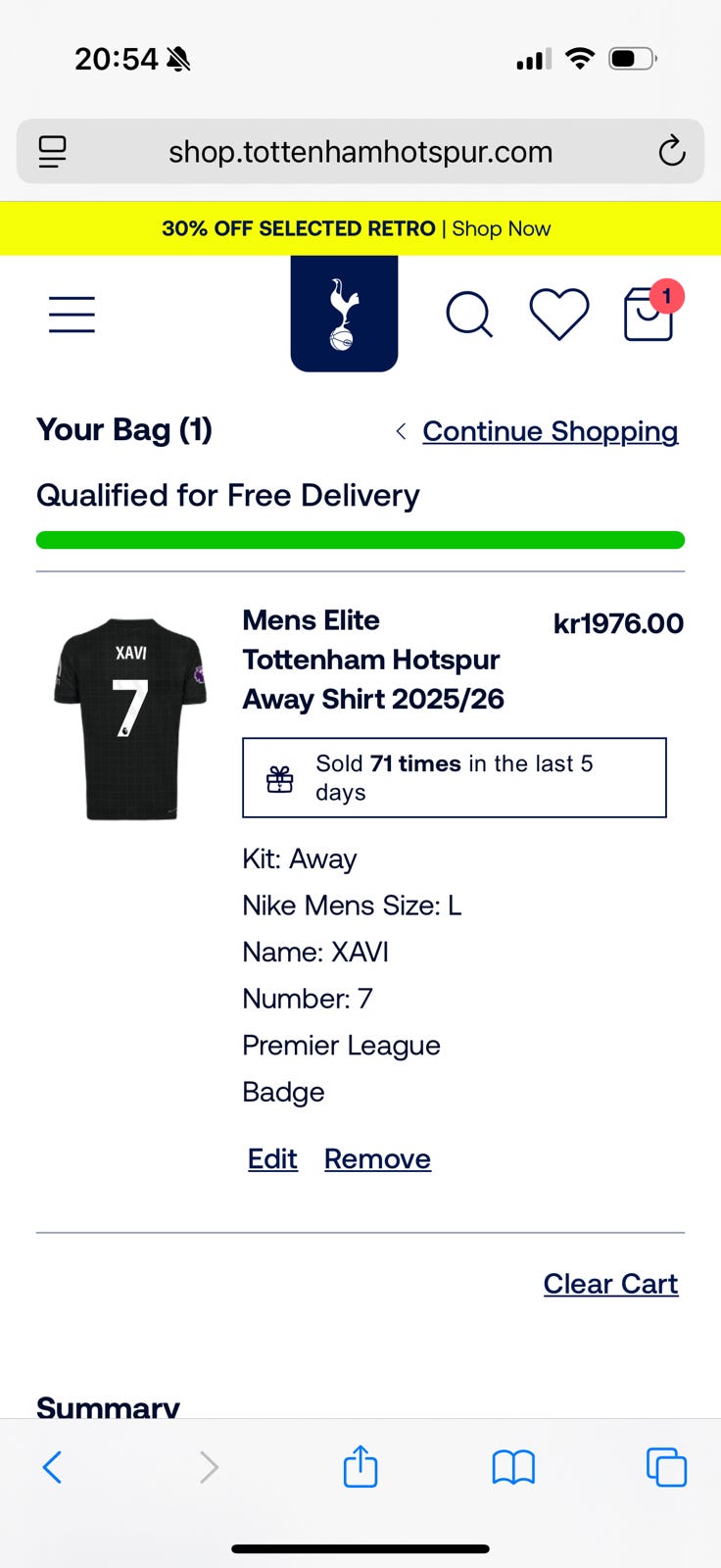Viewport: 721px width, 1568px height.
Task: Open the shopping bag icon
Action: (x=649, y=315)
